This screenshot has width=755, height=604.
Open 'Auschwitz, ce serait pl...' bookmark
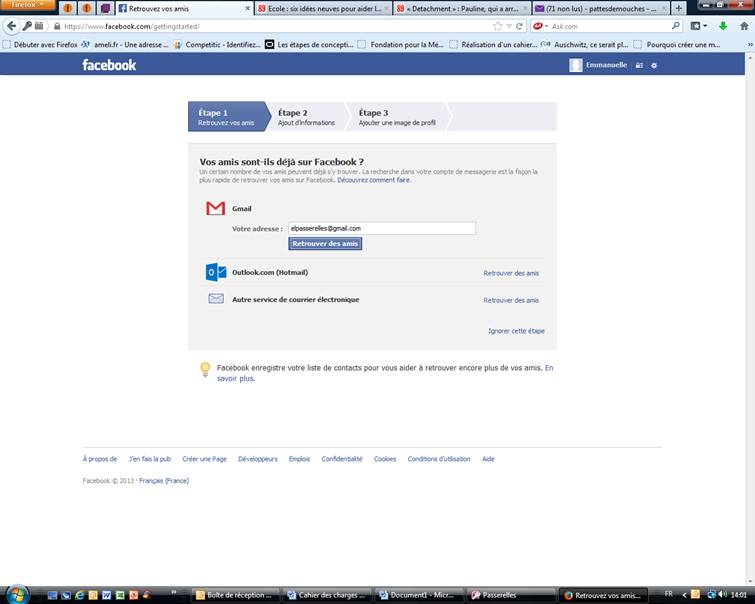[x=585, y=45]
